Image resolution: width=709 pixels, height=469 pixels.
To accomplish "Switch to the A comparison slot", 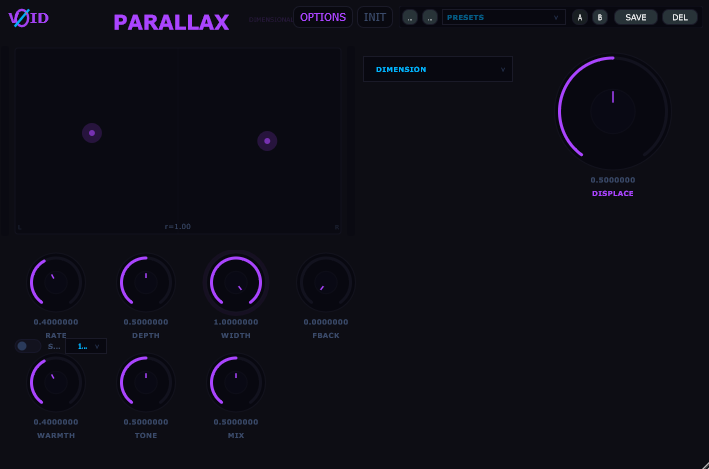I will (x=580, y=18).
